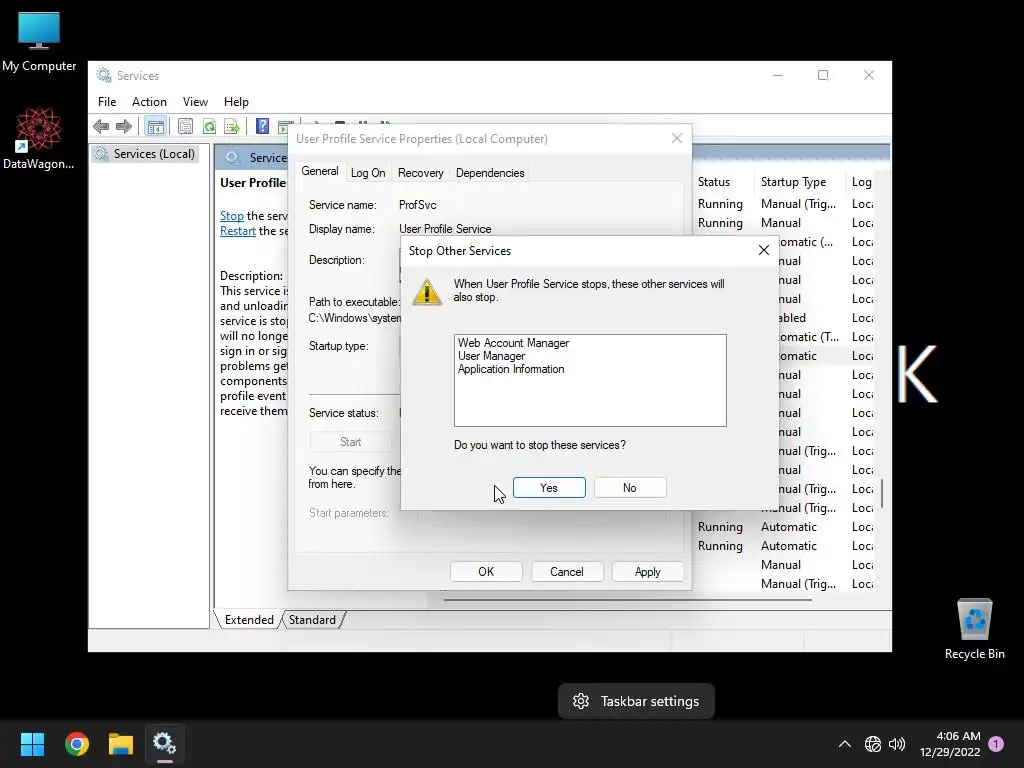
Task: Launch Google Chrome from the taskbar
Action: (76, 744)
